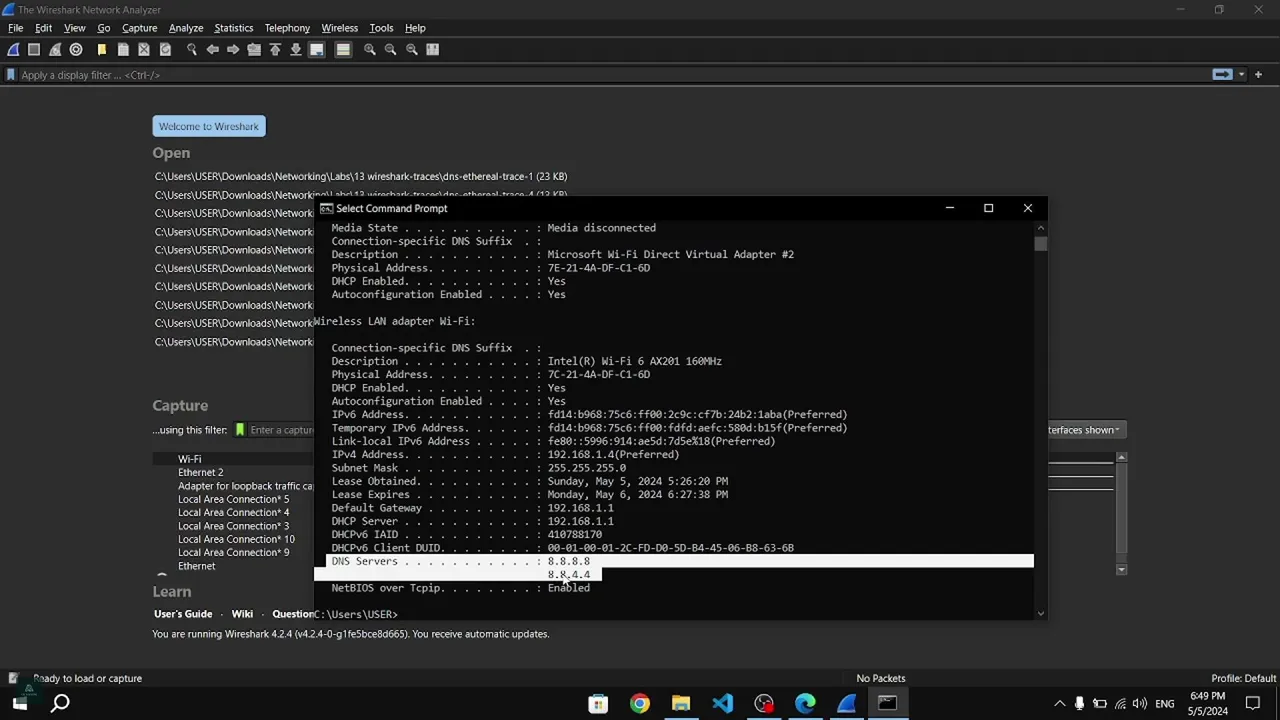The image size is (1280, 720).
Task: Open expert information icon in status bar
Action: (12, 678)
